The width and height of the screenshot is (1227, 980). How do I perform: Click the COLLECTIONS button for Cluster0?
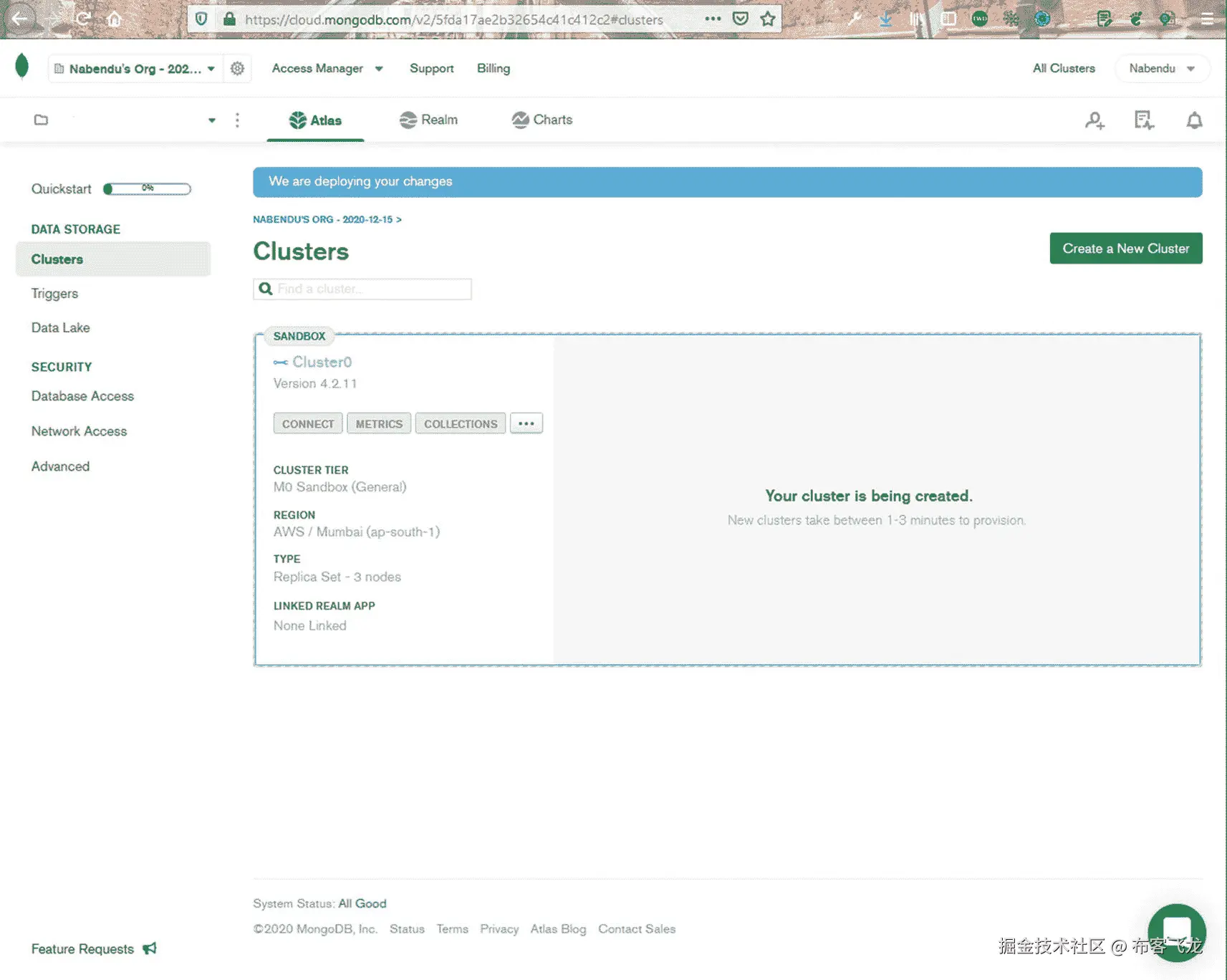coord(461,423)
